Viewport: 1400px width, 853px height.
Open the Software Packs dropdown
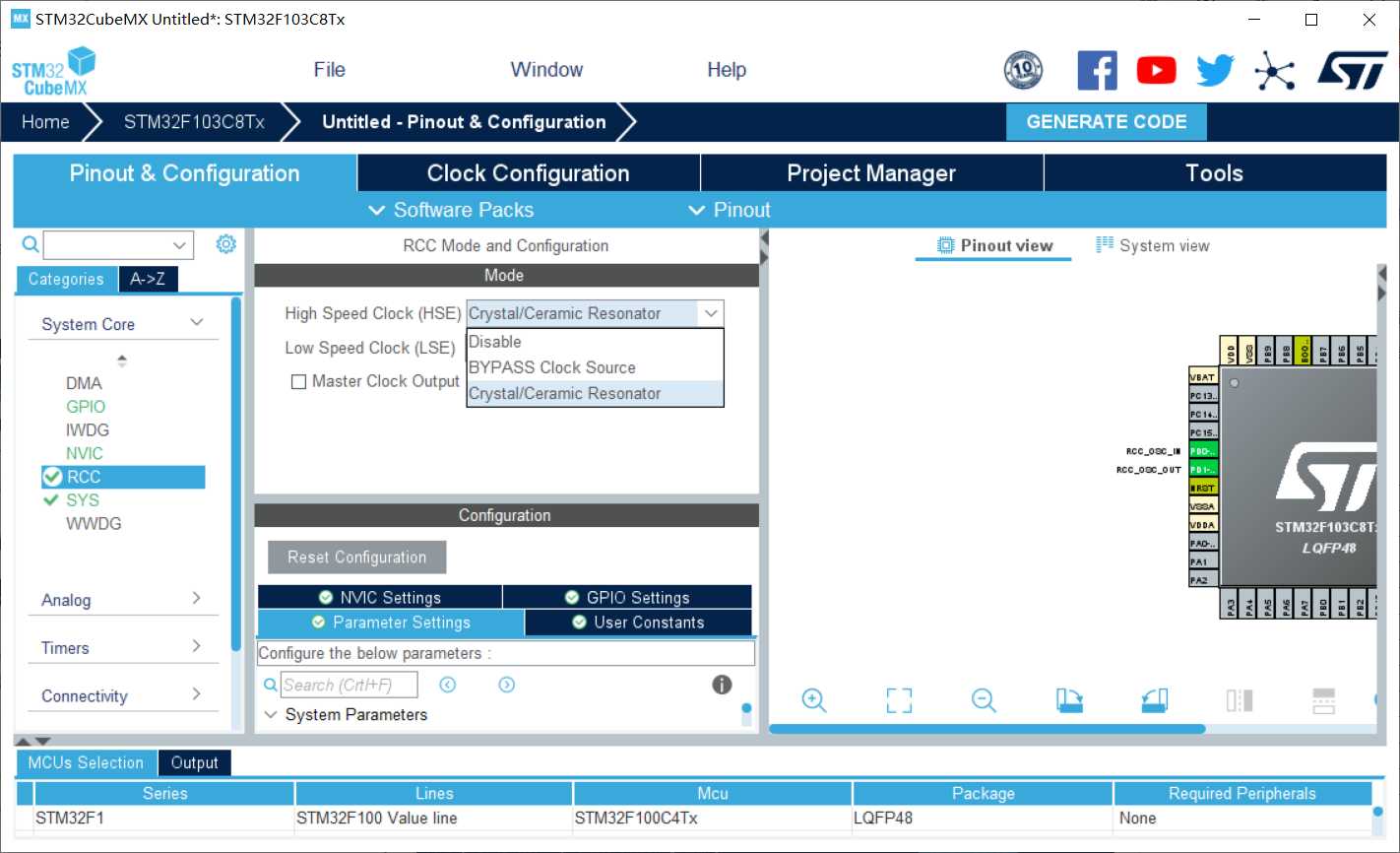tap(451, 210)
